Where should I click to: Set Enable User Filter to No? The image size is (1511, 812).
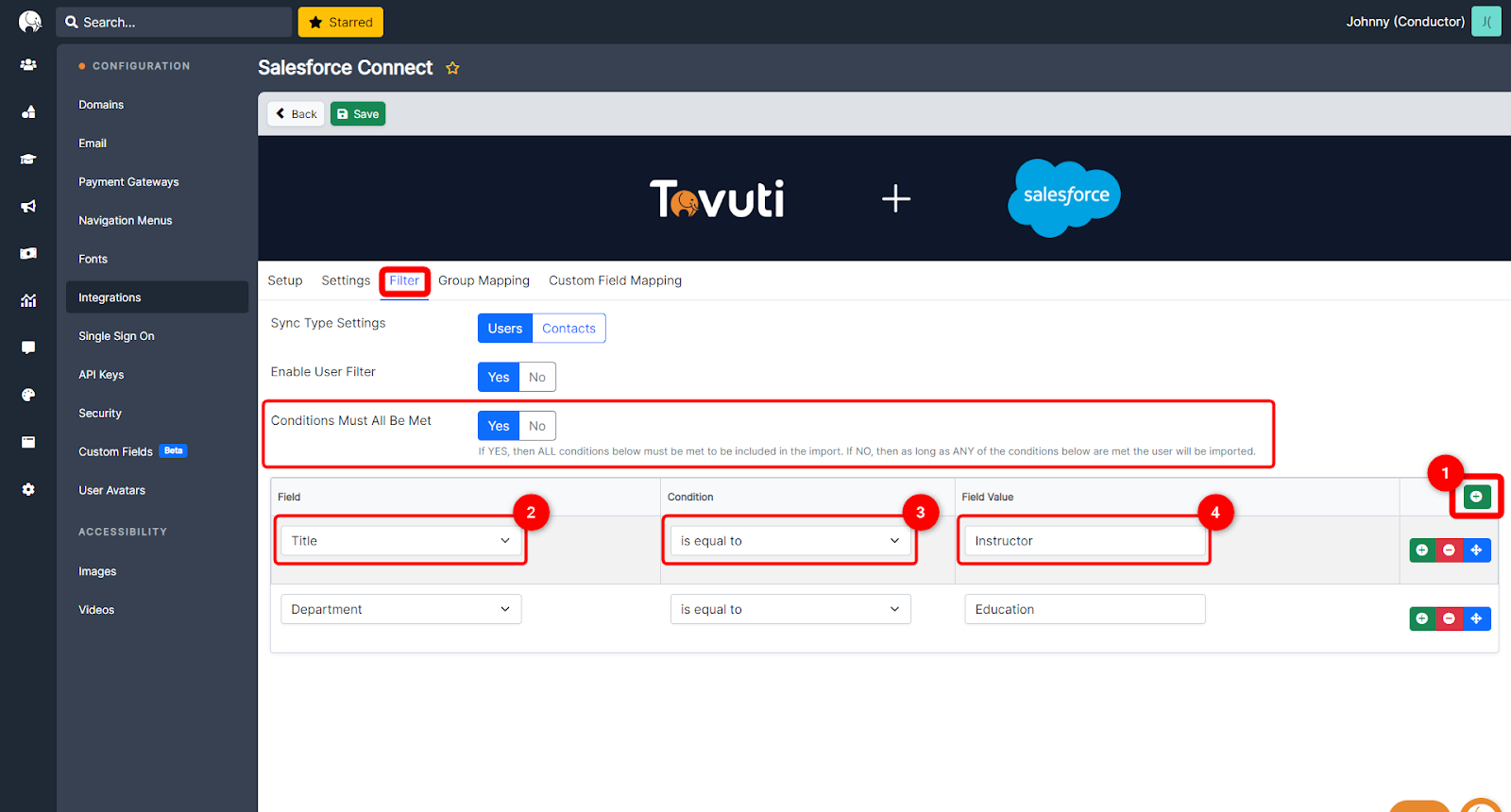click(537, 377)
